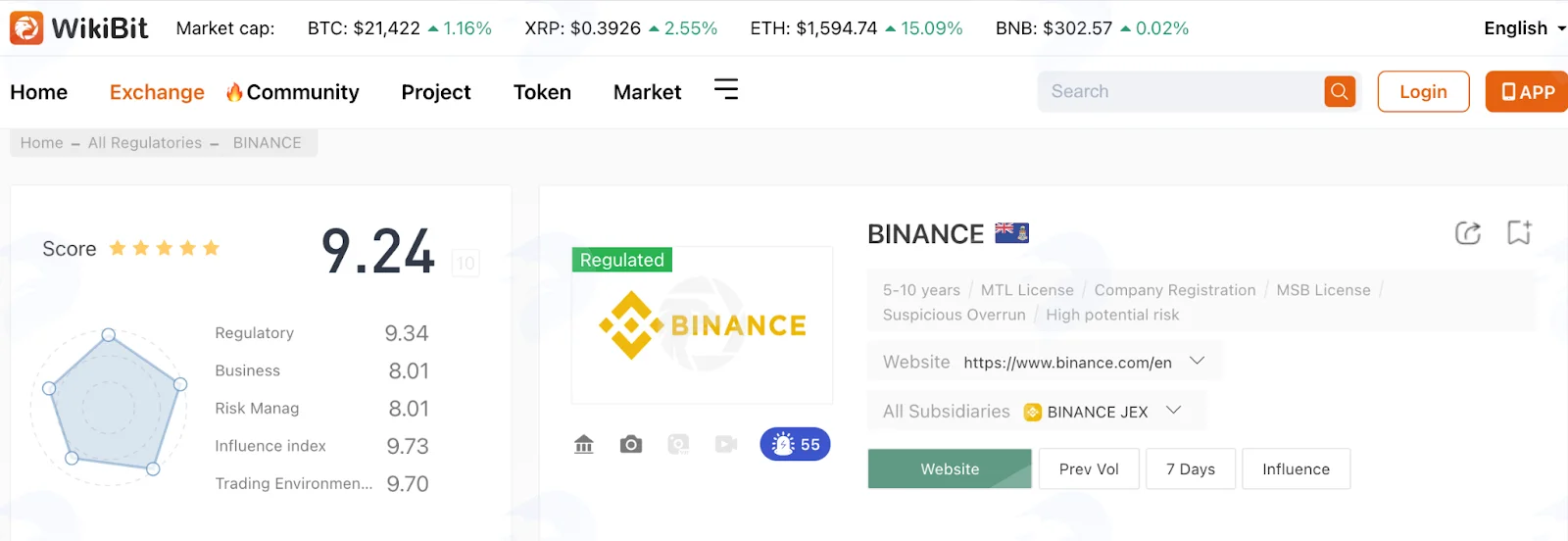The width and height of the screenshot is (1568, 541).
Task: Select the 7 Days tab
Action: pos(1191,468)
